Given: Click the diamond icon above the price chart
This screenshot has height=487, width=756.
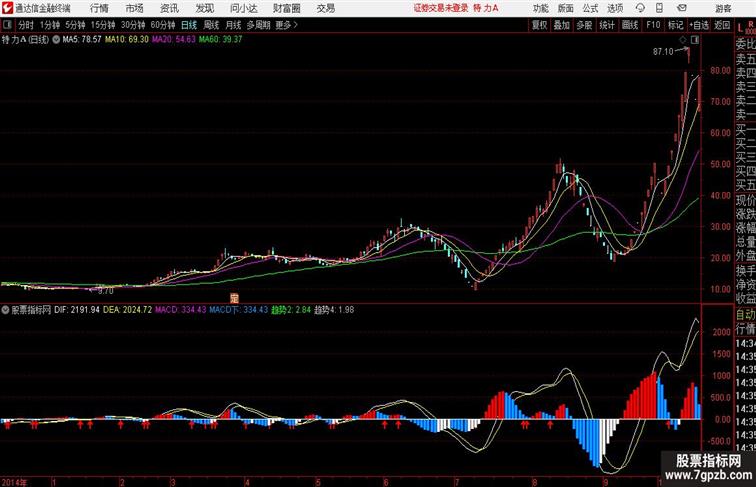Looking at the screenshot, I should pos(683,40).
